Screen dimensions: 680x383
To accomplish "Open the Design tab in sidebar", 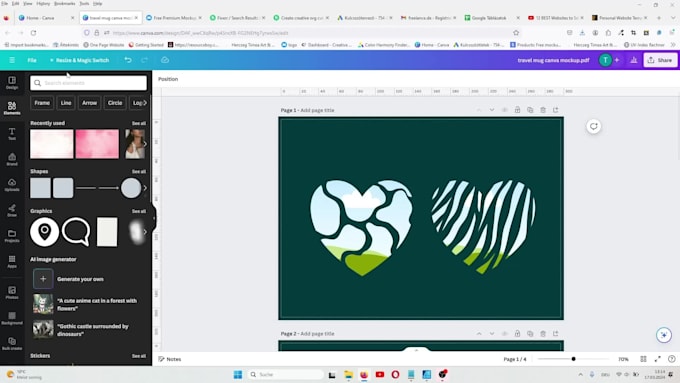I will point(12,82).
